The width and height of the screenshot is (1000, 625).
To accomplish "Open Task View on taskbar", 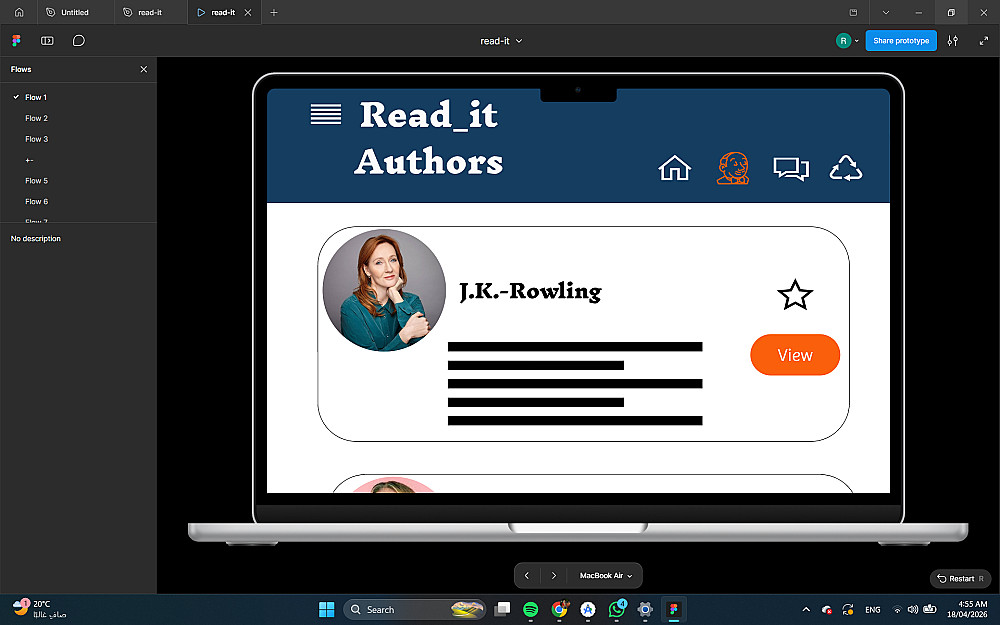I will point(503,610).
